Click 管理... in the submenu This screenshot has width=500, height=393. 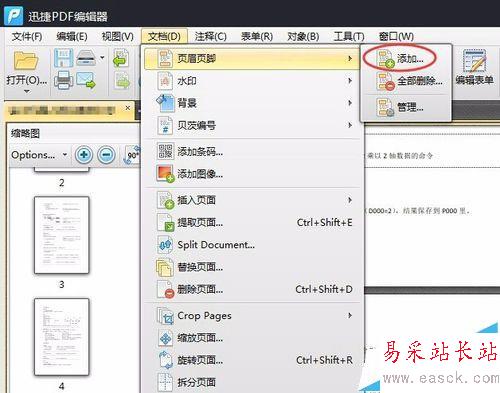(x=406, y=107)
